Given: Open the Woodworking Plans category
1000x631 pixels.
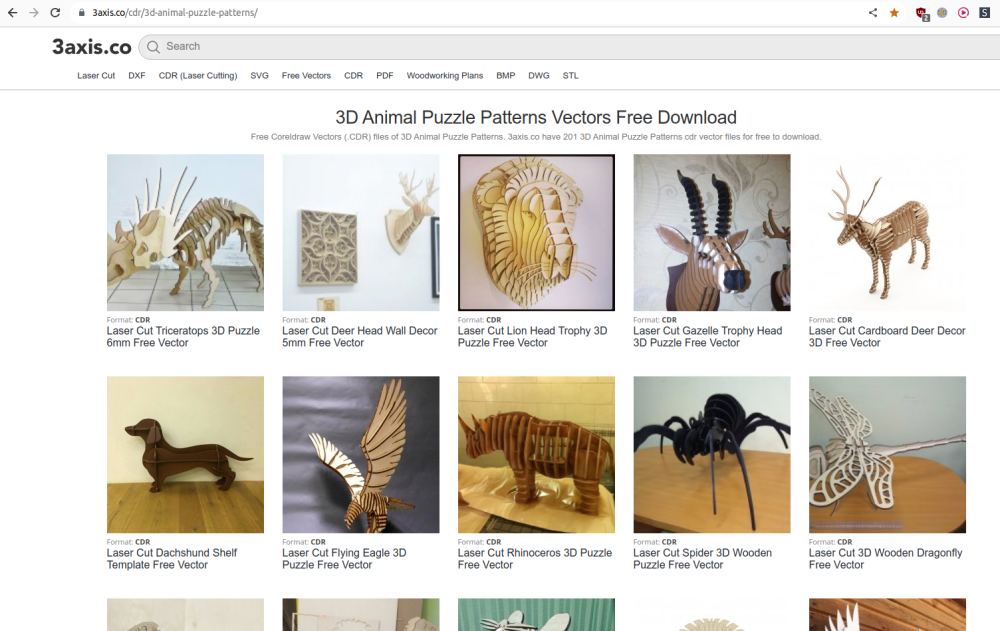Looking at the screenshot, I should [445, 76].
